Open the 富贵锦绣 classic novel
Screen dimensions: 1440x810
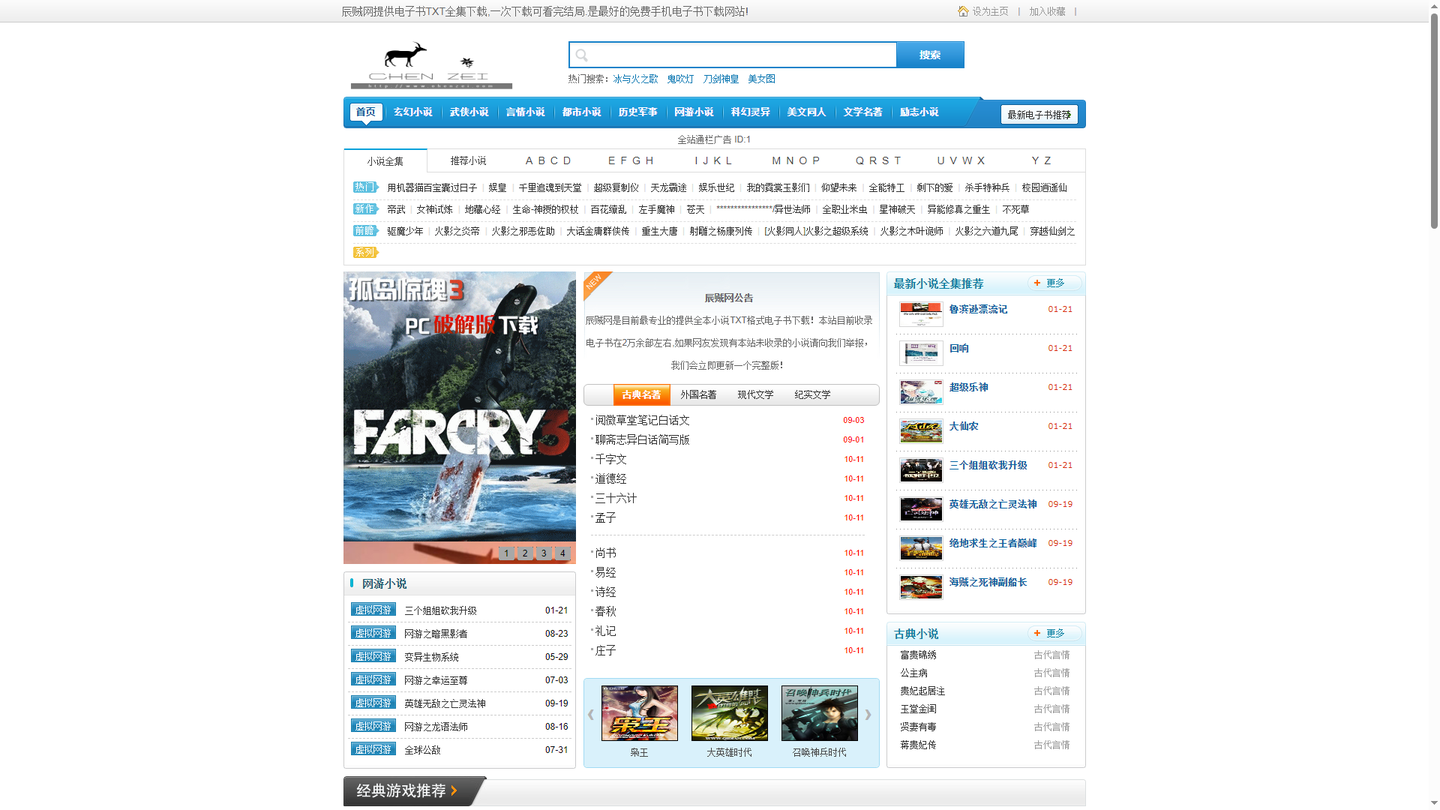point(918,655)
